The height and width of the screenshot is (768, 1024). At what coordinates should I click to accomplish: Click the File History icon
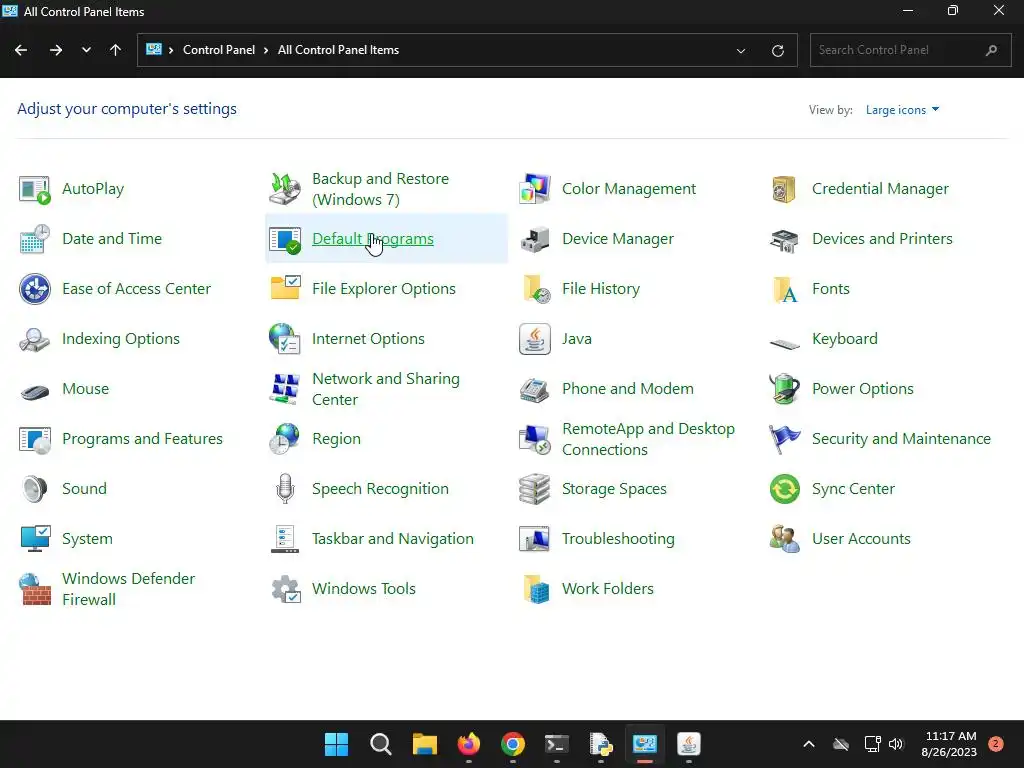(536, 289)
